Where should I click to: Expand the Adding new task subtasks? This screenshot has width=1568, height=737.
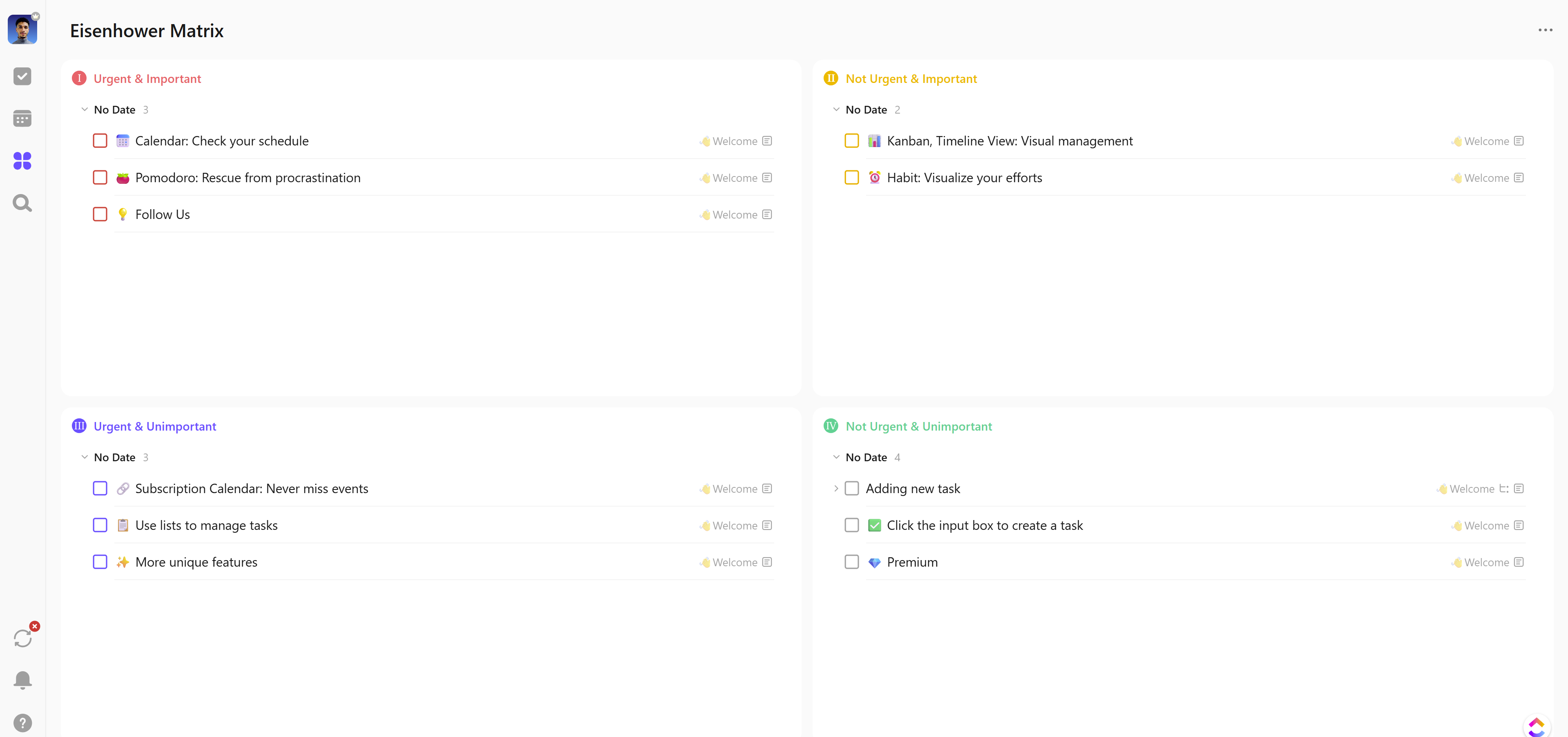coord(836,489)
